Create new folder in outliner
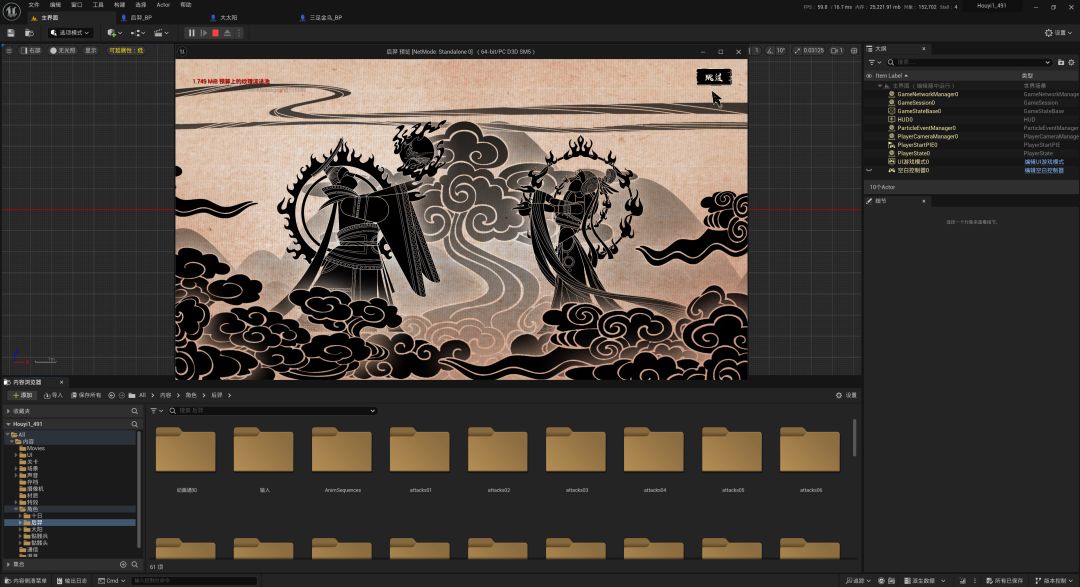This screenshot has width=1080, height=587. click(x=1061, y=62)
